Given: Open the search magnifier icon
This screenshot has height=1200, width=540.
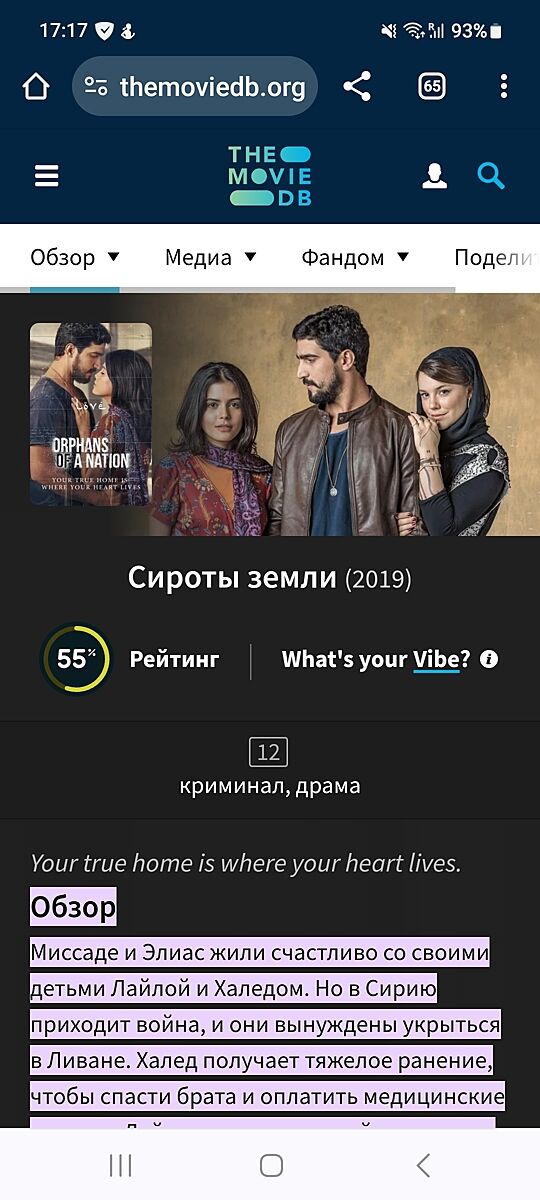Looking at the screenshot, I should coord(491,177).
